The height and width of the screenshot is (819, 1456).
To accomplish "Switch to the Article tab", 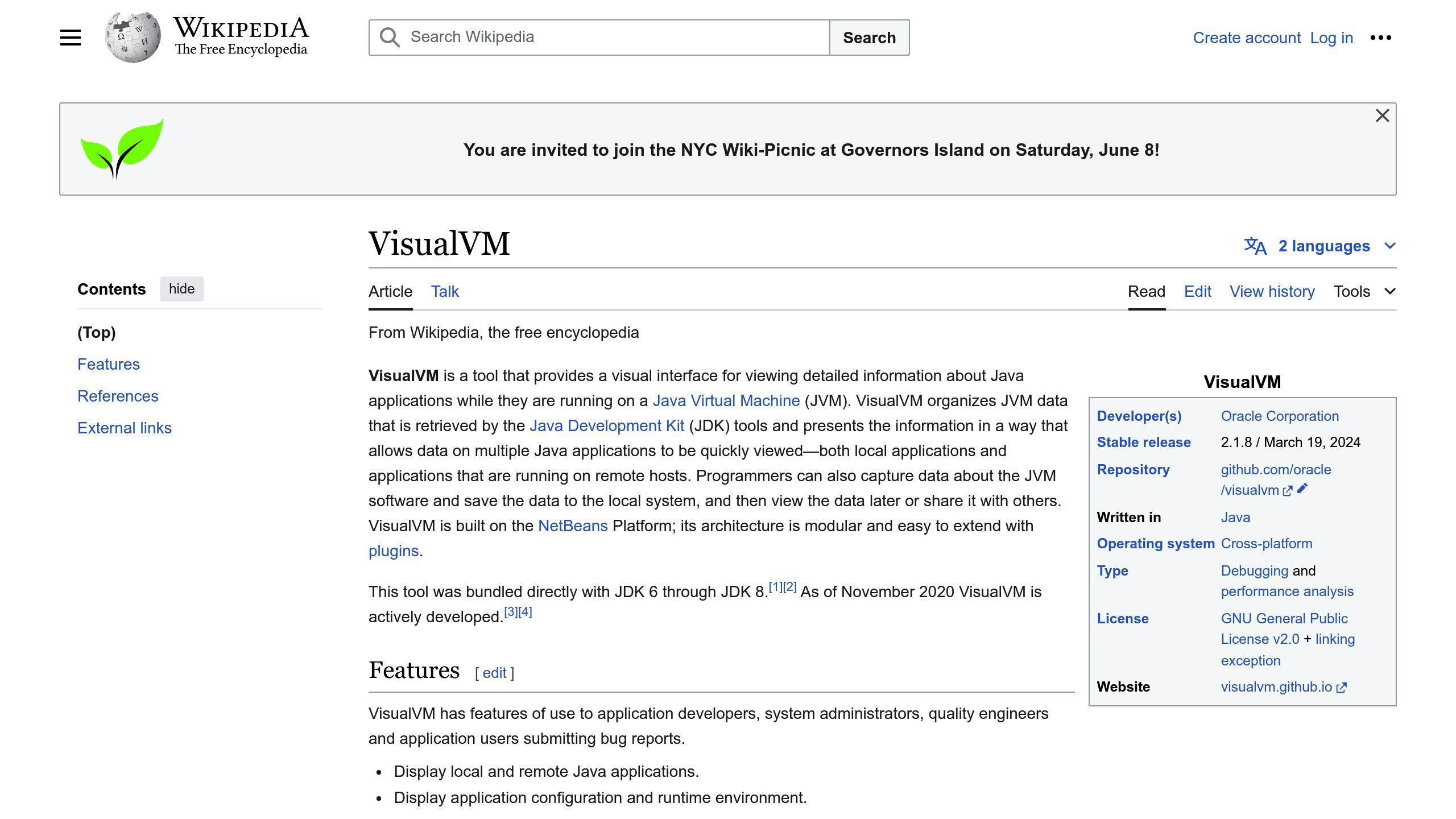I will click(390, 291).
